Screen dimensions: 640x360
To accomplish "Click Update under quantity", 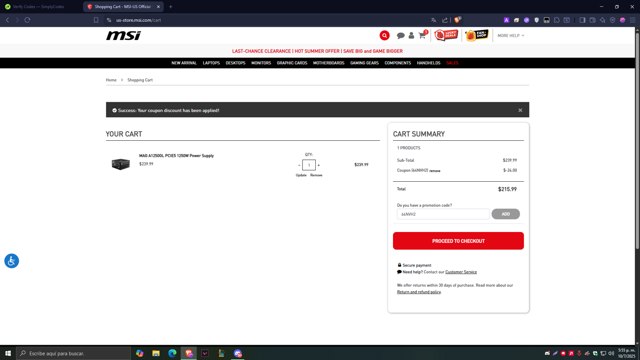I will click(x=301, y=175).
